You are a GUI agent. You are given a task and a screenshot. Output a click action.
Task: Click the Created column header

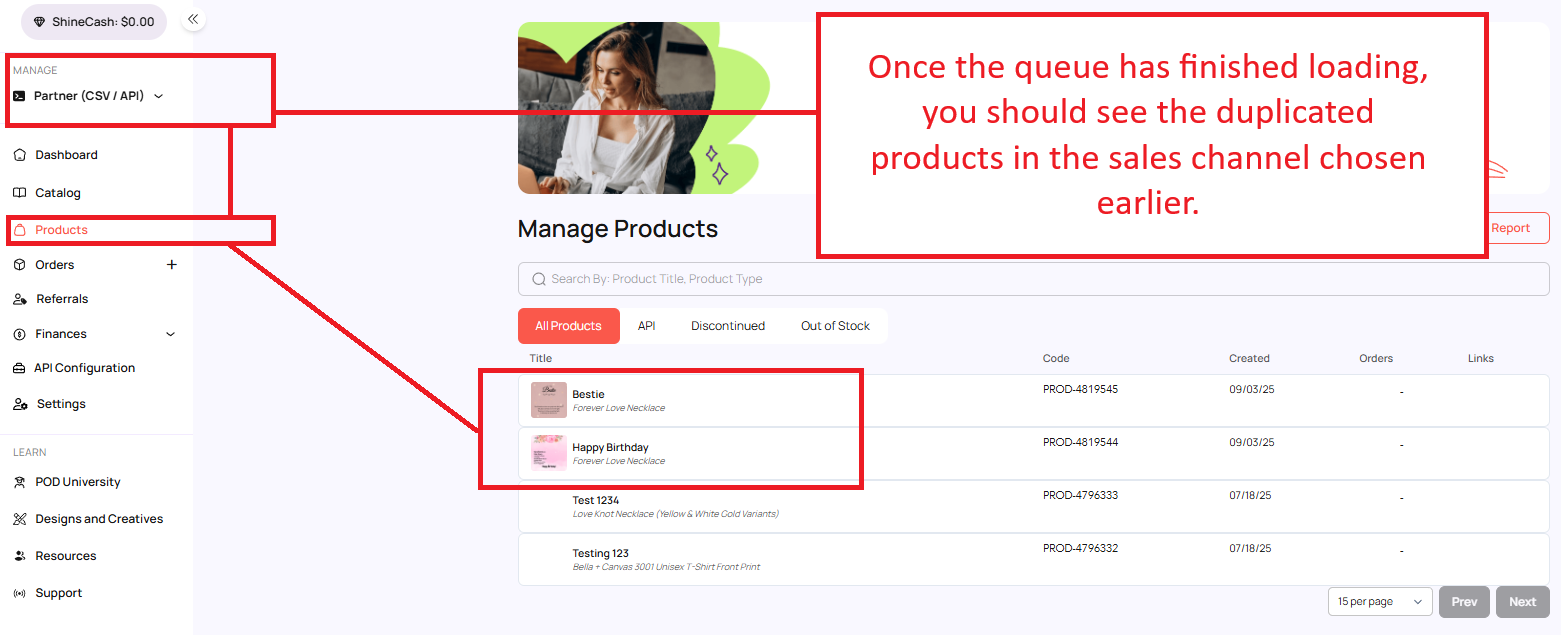1249,358
